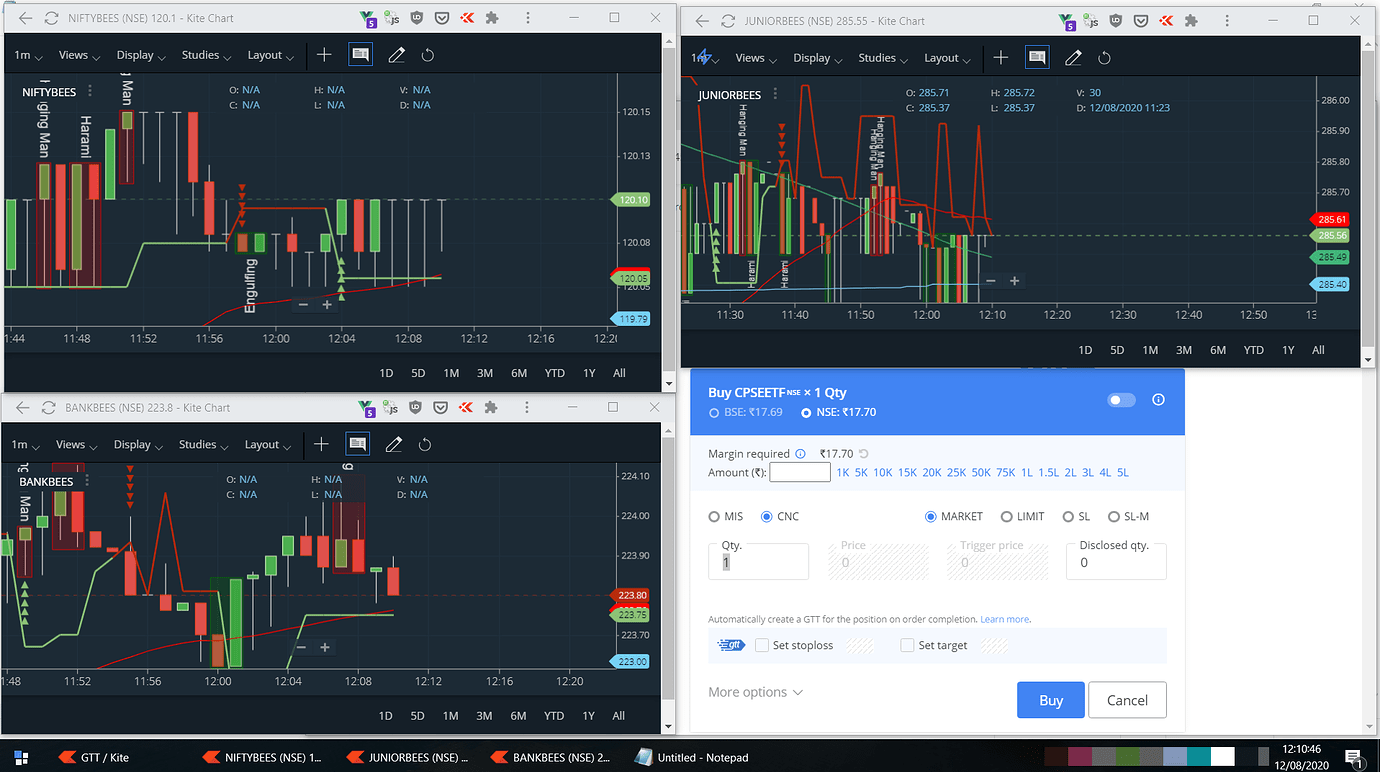Click the teal swatch in the taskbar palette

click(x=1198, y=757)
